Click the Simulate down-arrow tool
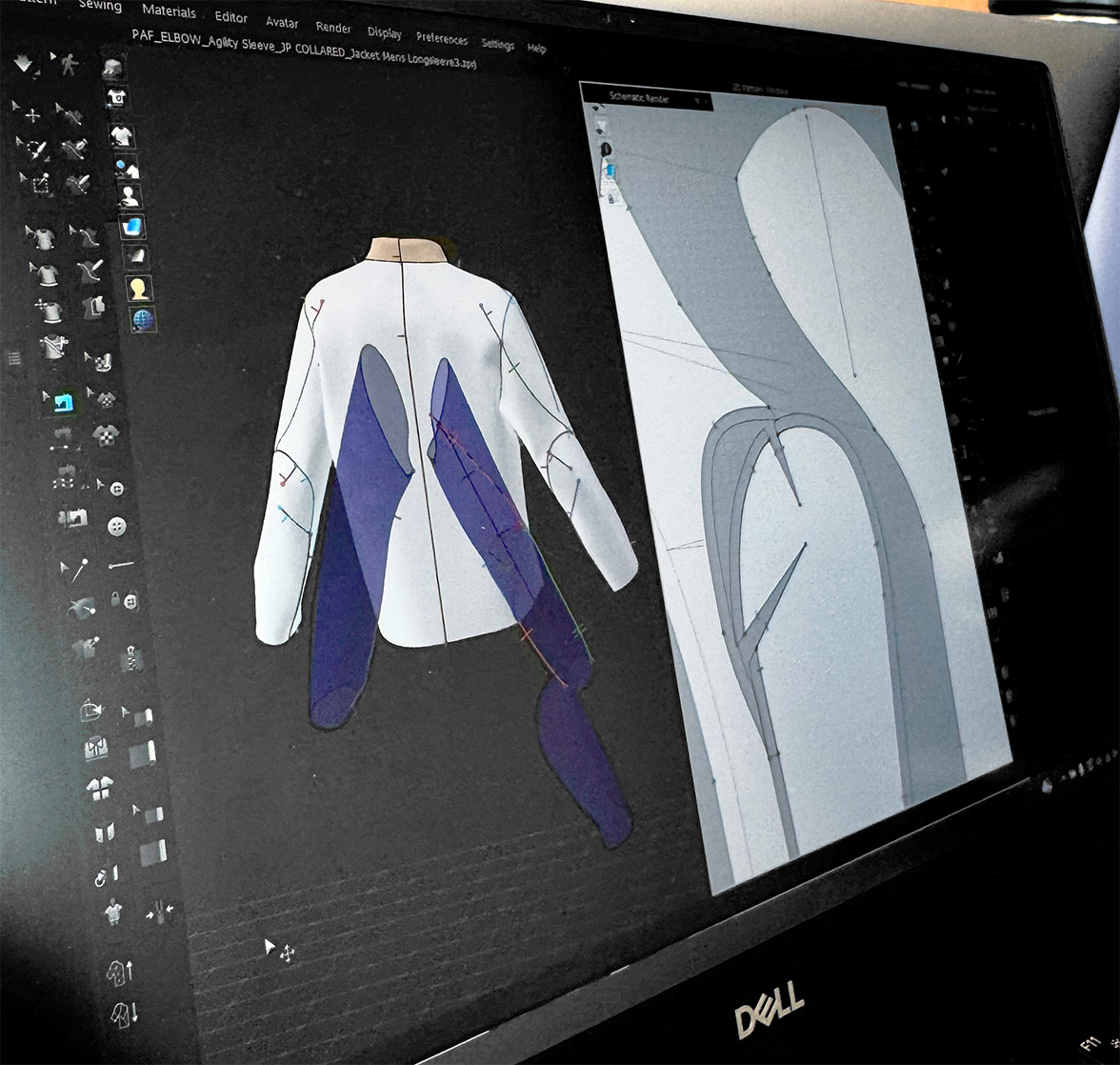The image size is (1120, 1065). [23, 64]
